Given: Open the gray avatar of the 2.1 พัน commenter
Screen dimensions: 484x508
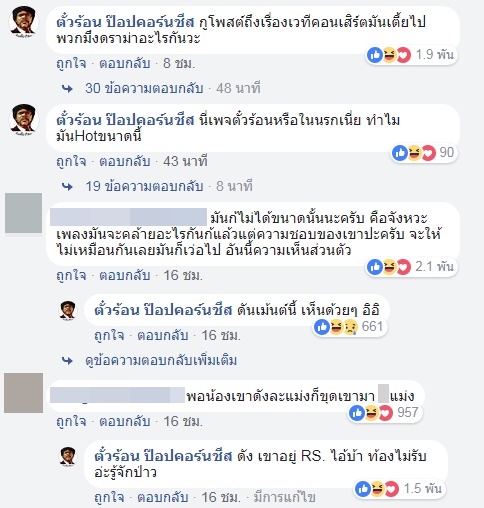Looking at the screenshot, I should 23,213.
